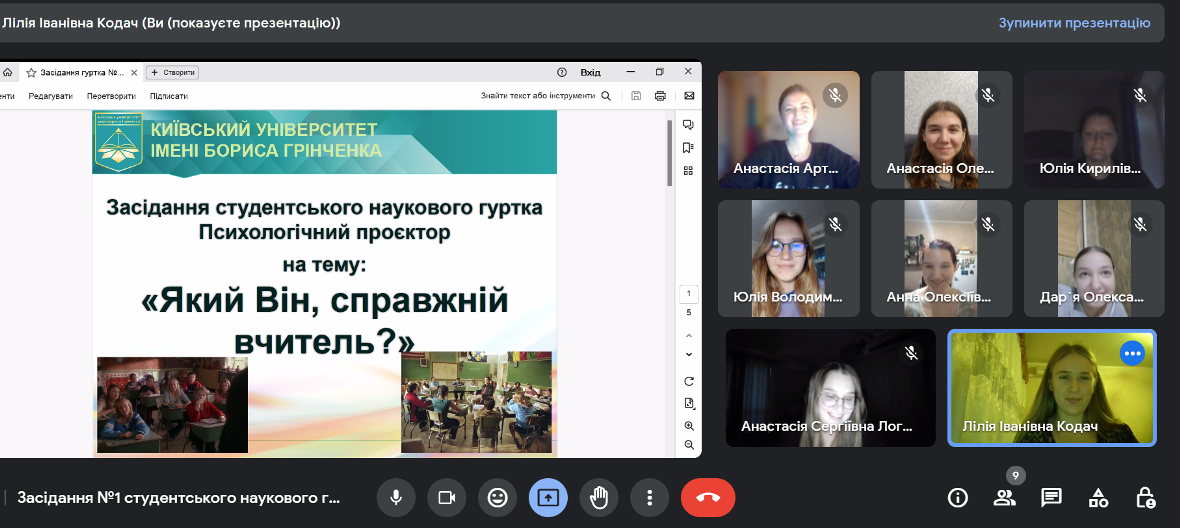Open the Перетворити menu
1180x528 pixels.
click(x=111, y=96)
